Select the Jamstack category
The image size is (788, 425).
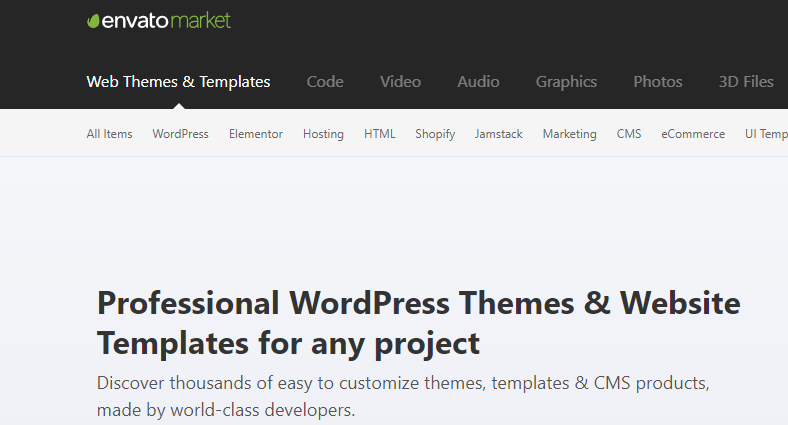click(499, 134)
